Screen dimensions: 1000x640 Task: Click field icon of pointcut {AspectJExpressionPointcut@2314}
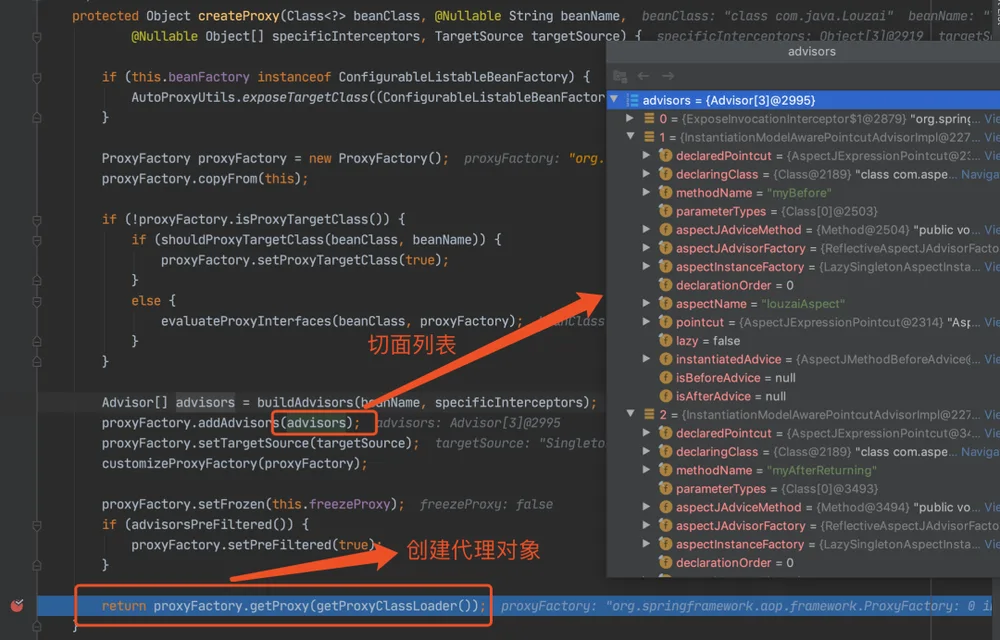665,322
